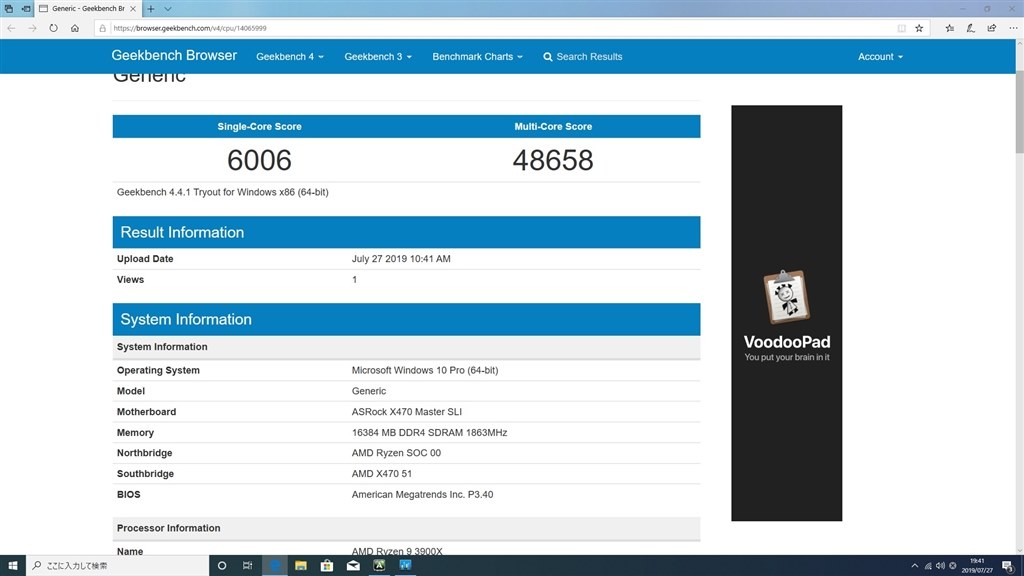The height and width of the screenshot is (576, 1024).
Task: Show tab previews with the chevron
Action: [x=168, y=8]
